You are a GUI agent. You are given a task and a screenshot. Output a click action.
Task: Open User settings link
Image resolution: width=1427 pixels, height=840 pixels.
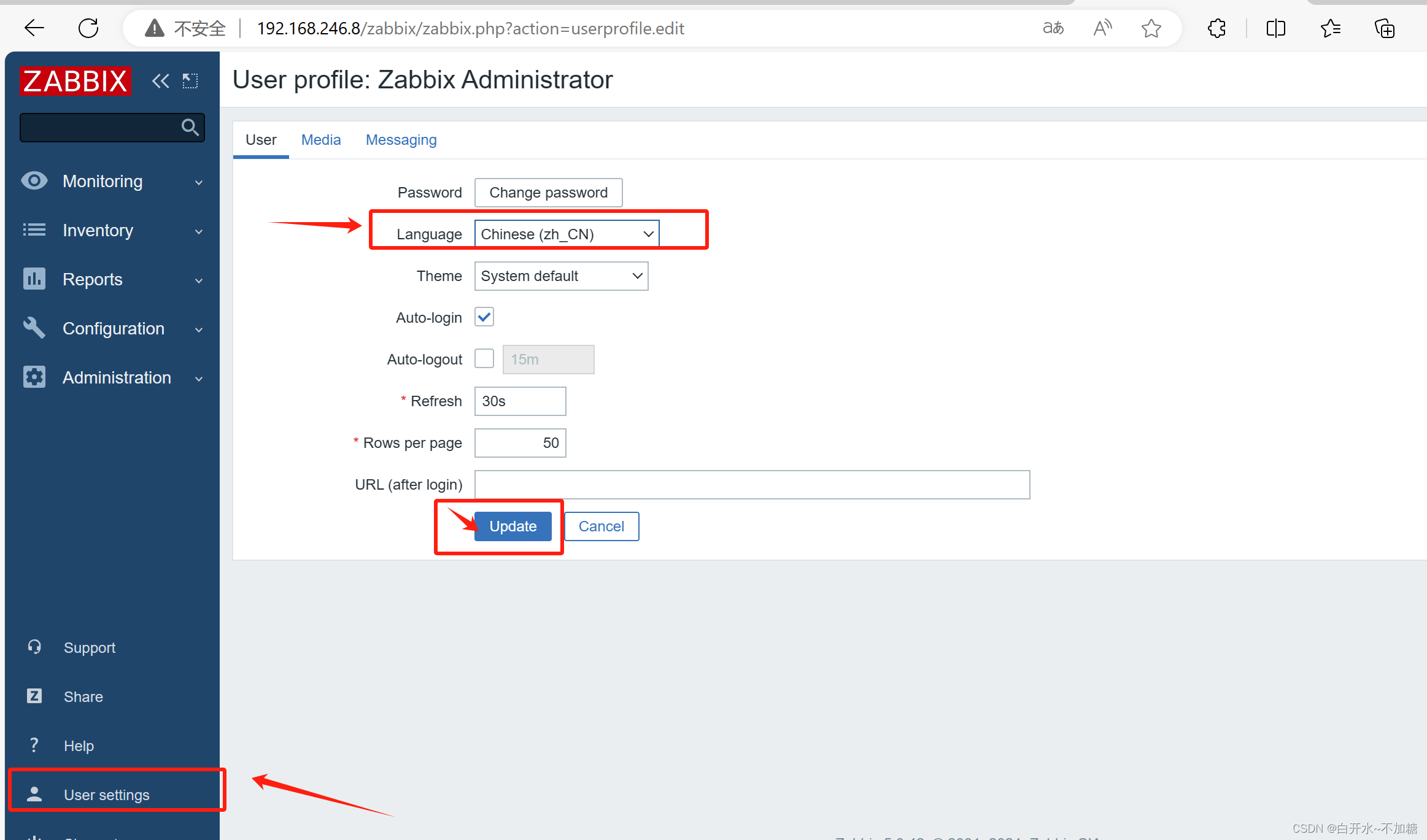point(107,795)
